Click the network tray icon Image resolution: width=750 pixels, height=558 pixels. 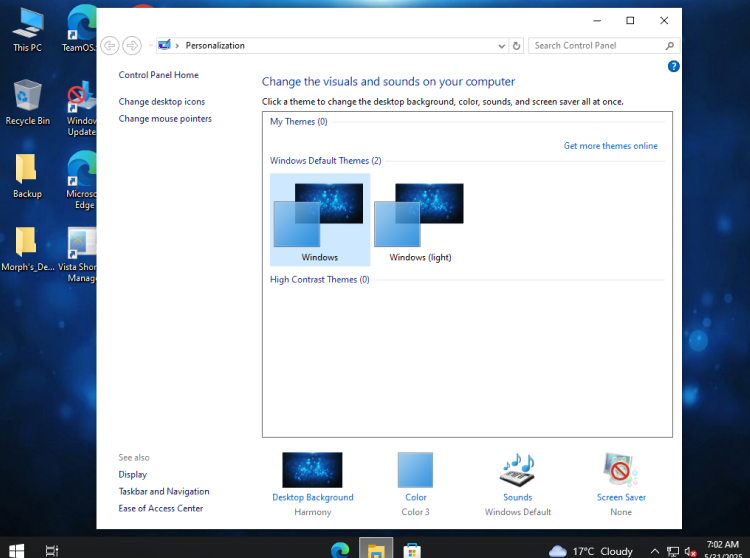[673, 551]
